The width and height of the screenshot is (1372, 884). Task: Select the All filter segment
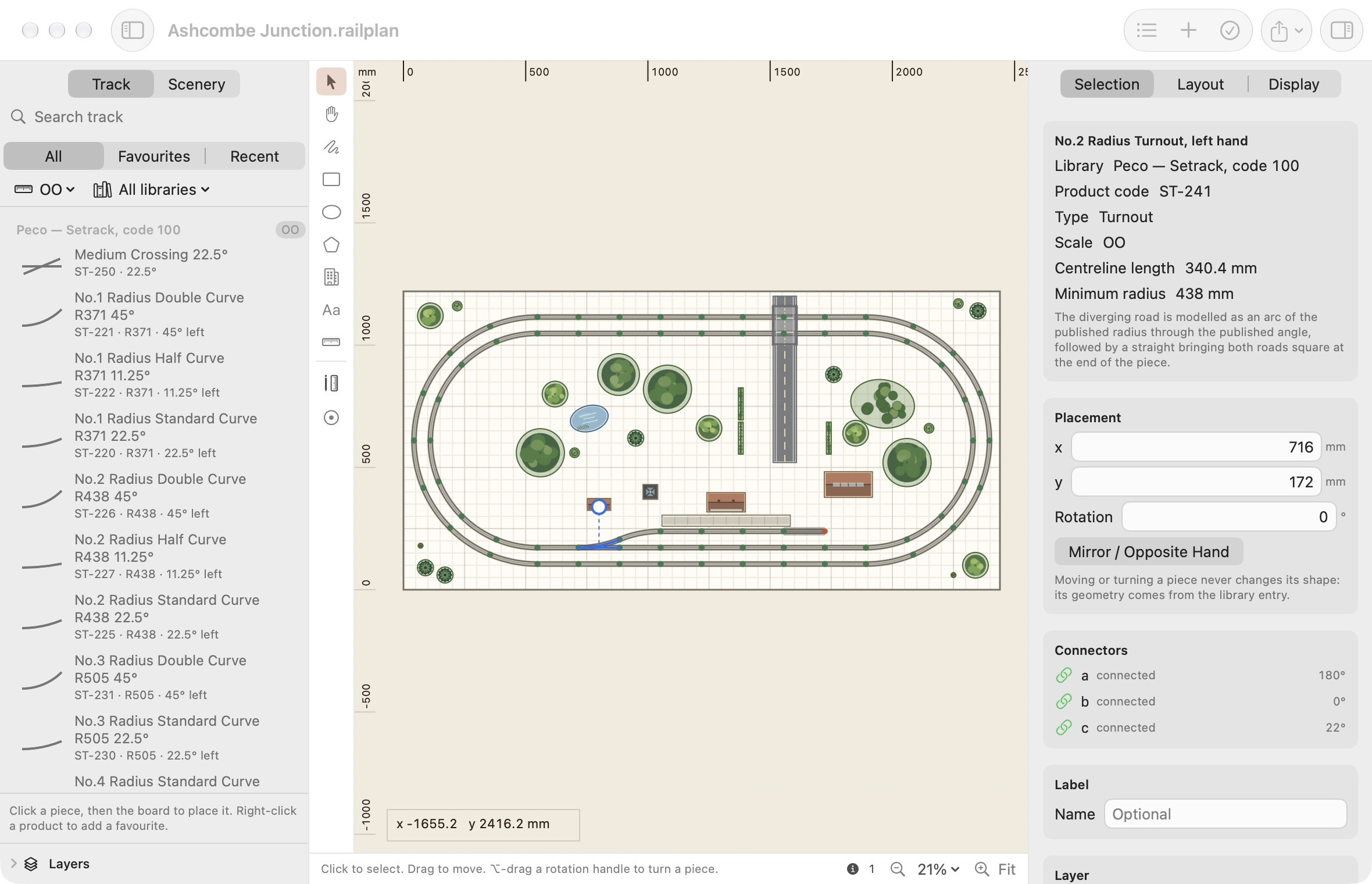coord(53,156)
